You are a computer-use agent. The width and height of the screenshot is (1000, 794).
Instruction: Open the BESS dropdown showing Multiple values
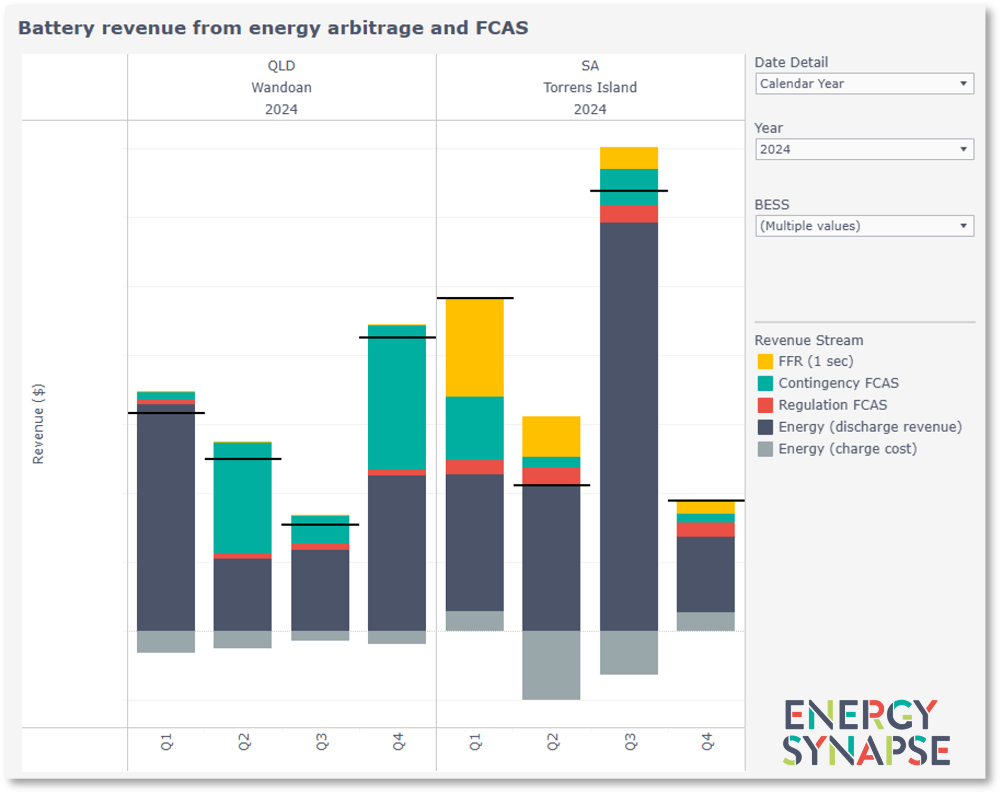(864, 226)
